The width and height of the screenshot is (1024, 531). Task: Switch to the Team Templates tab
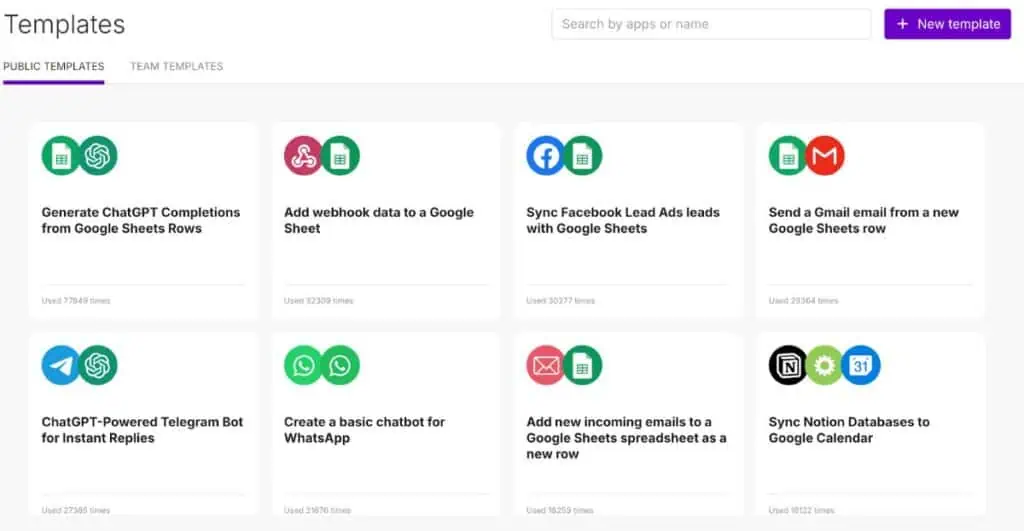[176, 66]
